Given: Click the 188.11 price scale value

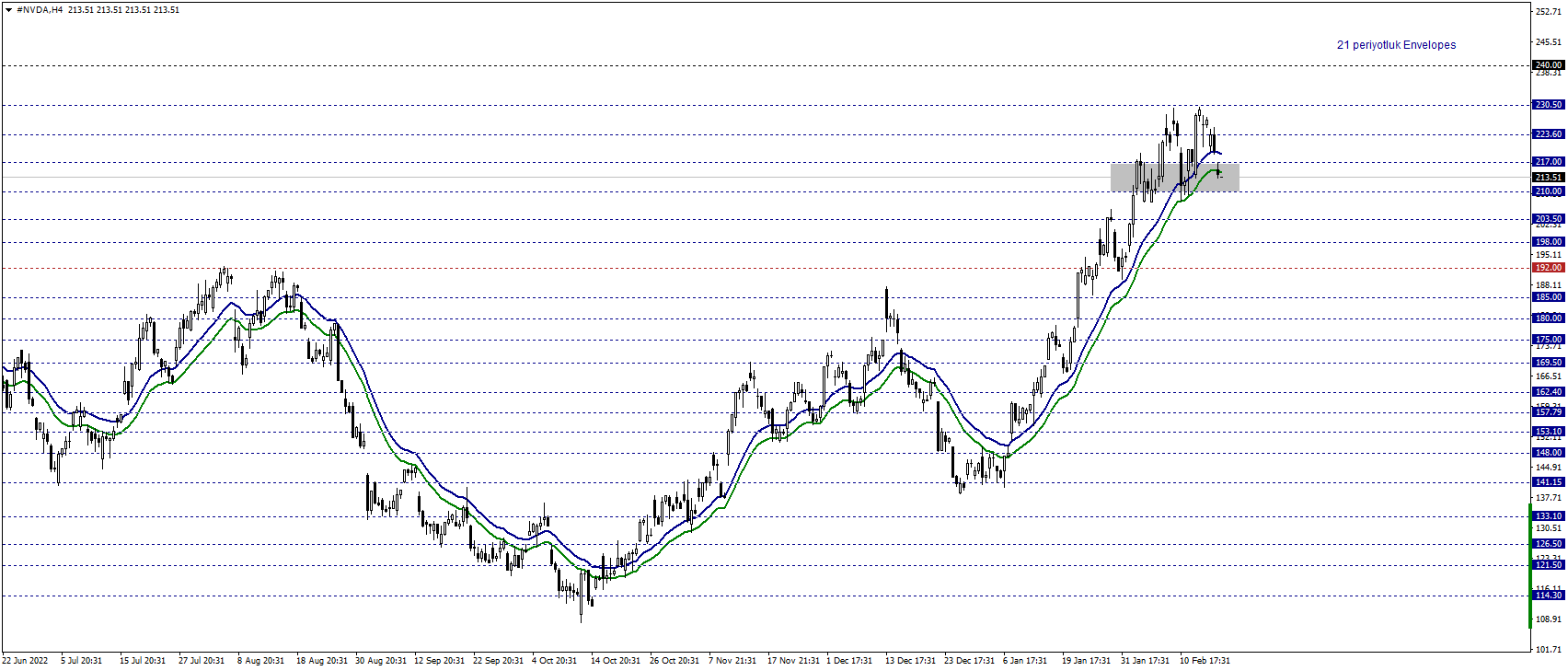Looking at the screenshot, I should pyautogui.click(x=1549, y=285).
